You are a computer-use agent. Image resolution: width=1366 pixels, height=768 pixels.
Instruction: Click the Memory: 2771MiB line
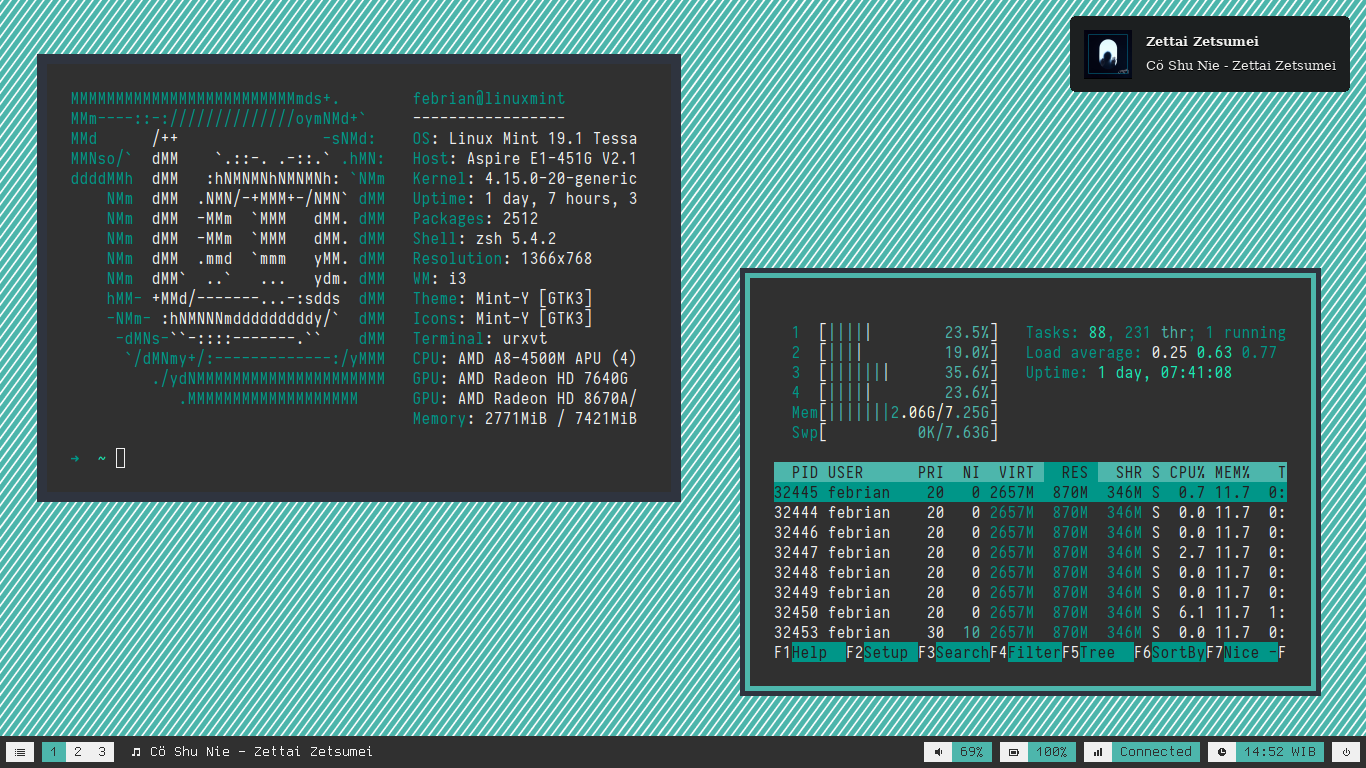(x=525, y=418)
